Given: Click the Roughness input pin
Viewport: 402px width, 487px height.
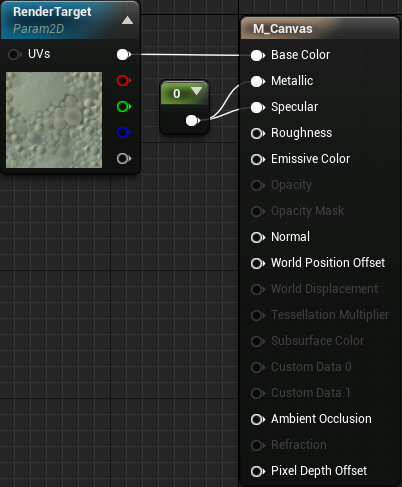Looking at the screenshot, I should 258,133.
